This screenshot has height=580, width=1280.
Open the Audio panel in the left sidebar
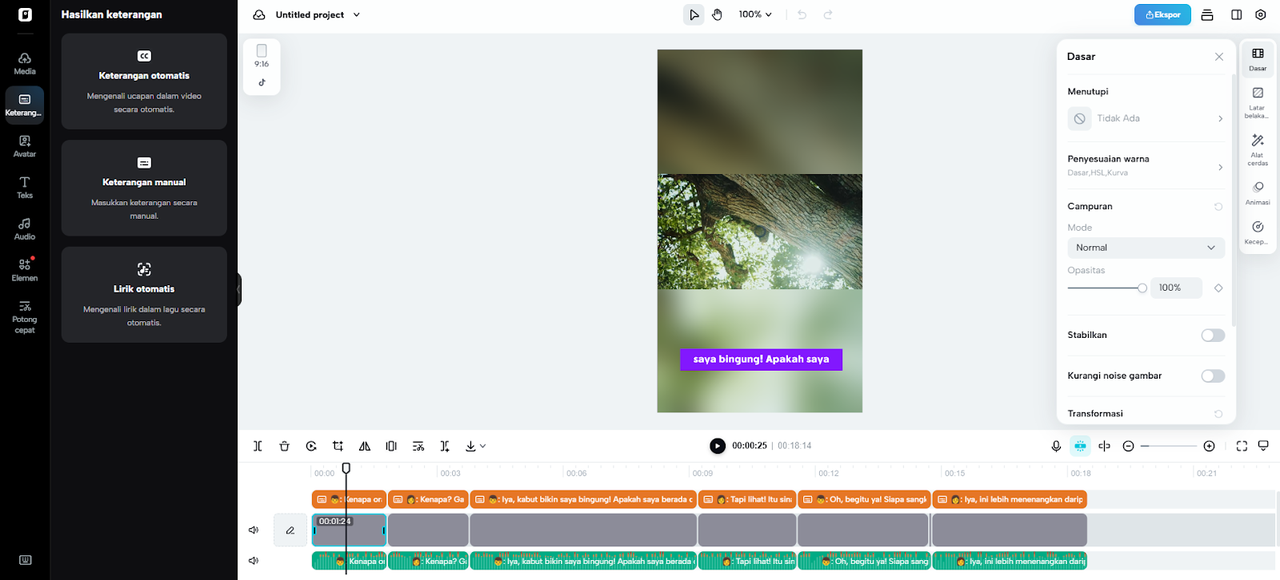tap(24, 228)
